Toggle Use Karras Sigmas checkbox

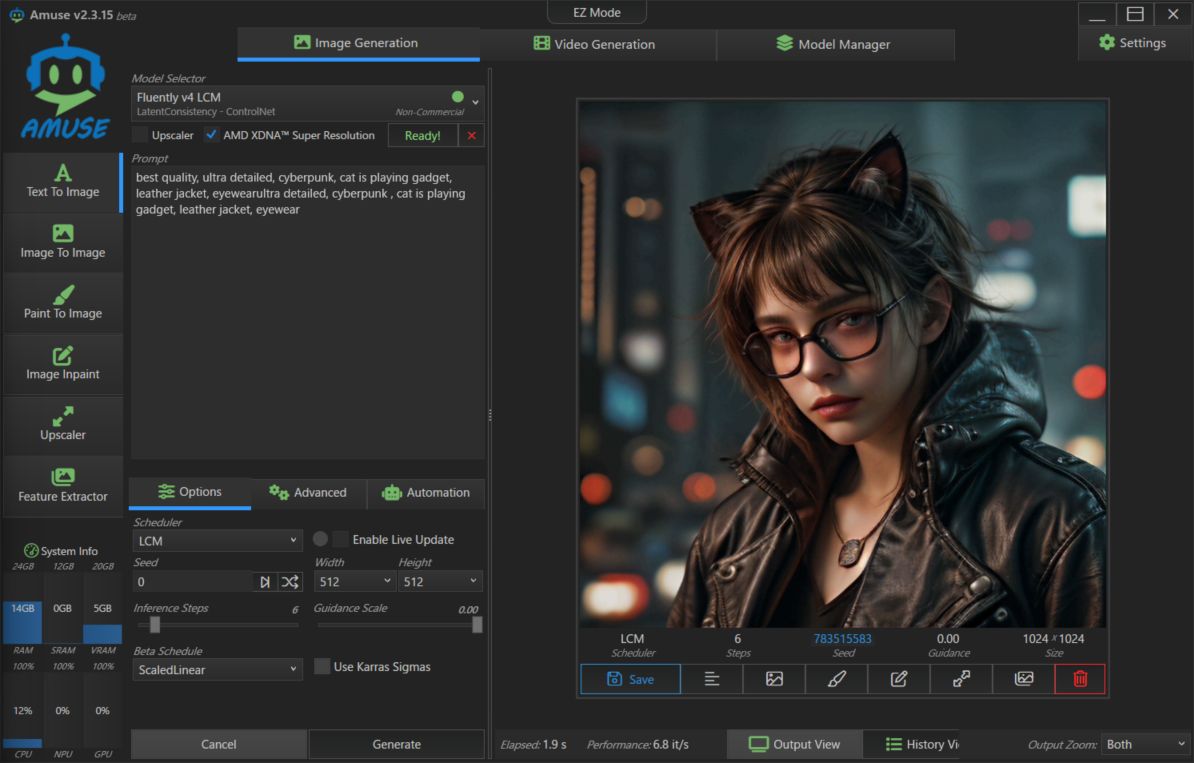click(x=322, y=667)
